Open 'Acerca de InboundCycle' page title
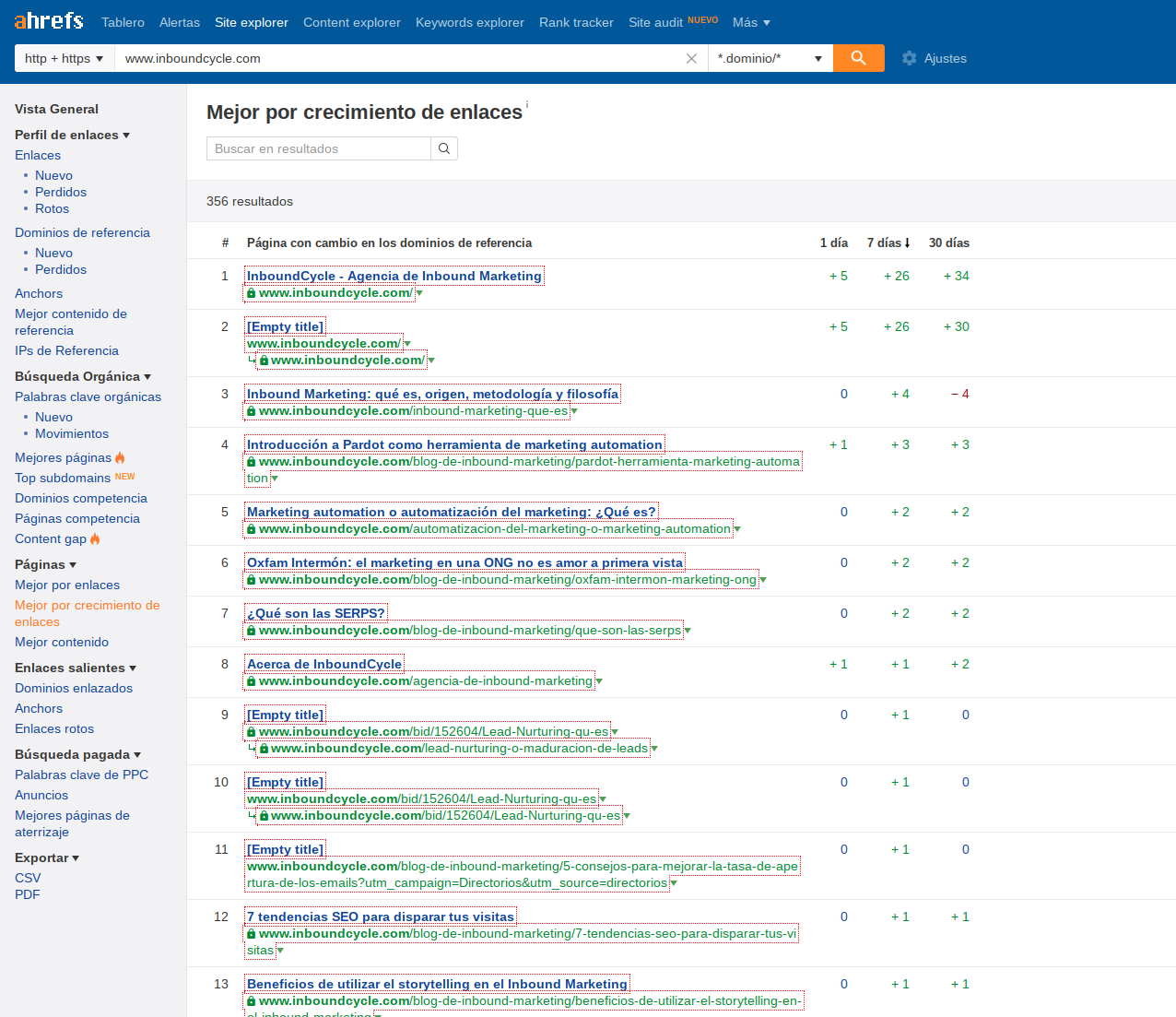 (x=324, y=664)
